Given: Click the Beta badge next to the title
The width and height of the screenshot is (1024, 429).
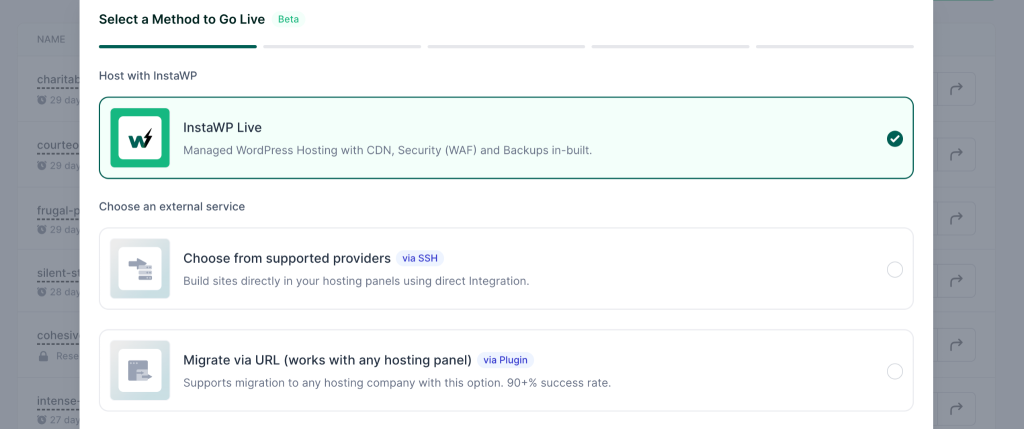Looking at the screenshot, I should point(289,19).
